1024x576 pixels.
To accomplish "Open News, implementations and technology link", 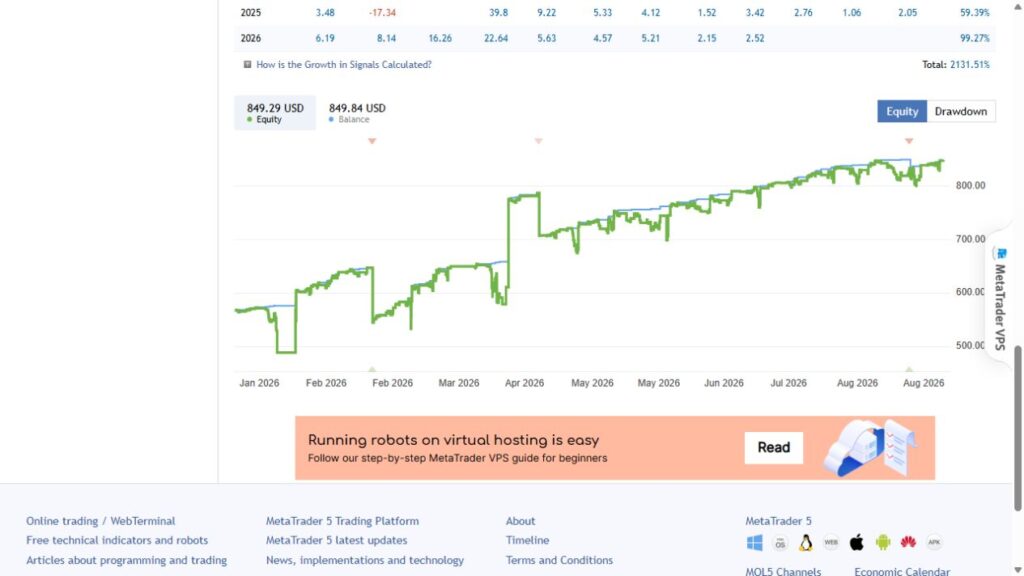I will coord(364,560).
